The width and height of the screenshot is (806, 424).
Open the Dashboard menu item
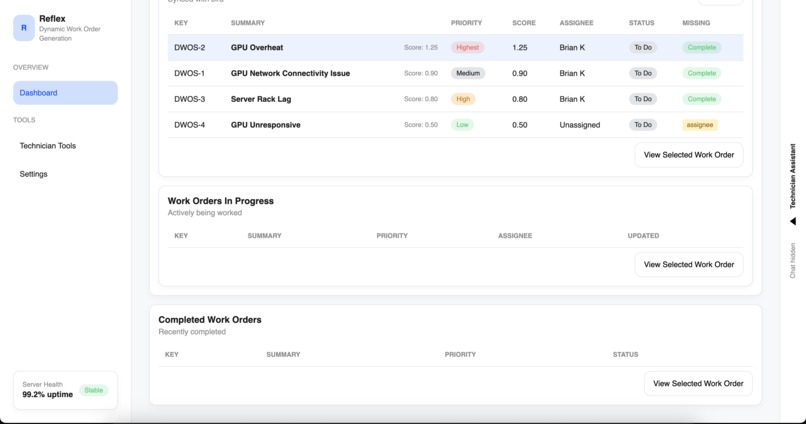click(x=65, y=93)
